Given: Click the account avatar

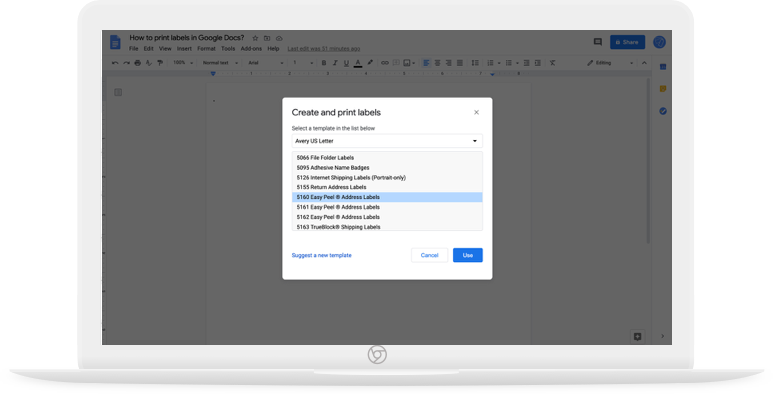Looking at the screenshot, I should pos(660,42).
